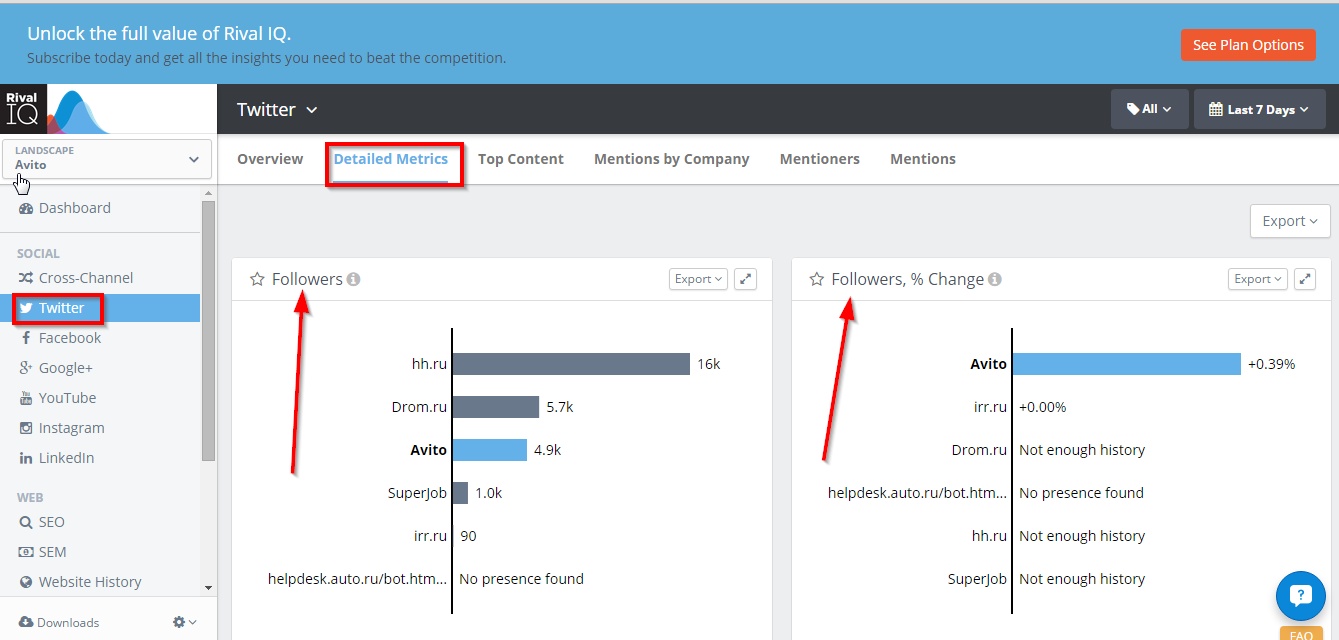Open the FAQ help chat bubble
This screenshot has width=1339, height=640.
(1300, 597)
